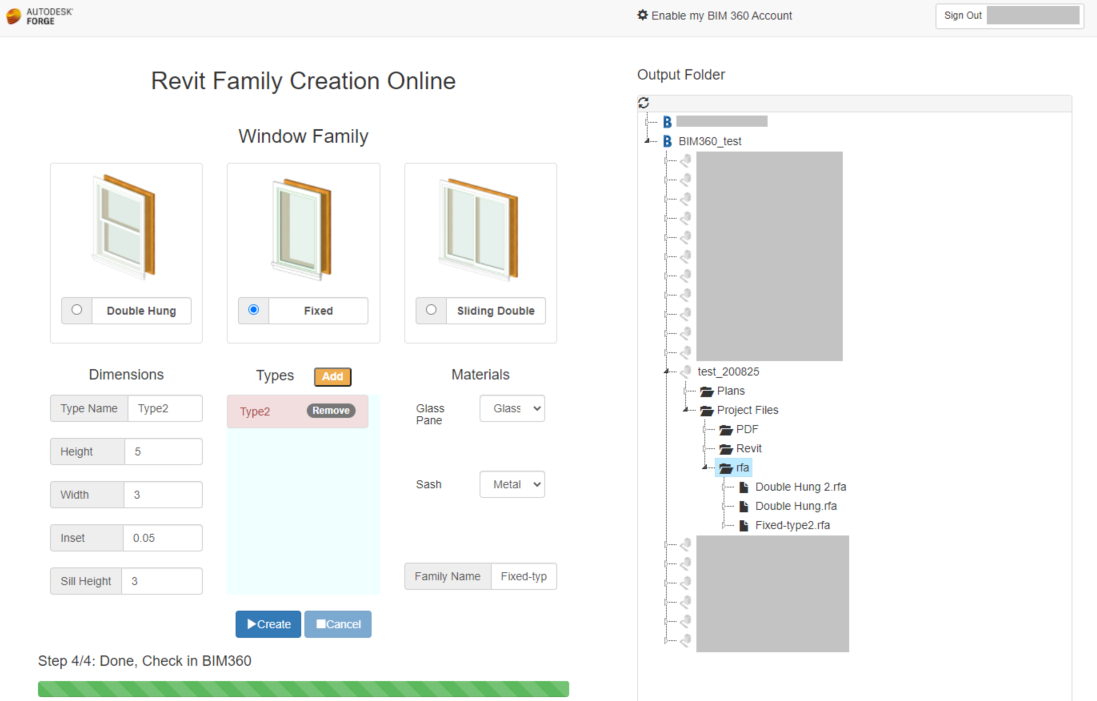
Task: Click the Double Hung 2.rfa file icon
Action: pyautogui.click(x=744, y=487)
